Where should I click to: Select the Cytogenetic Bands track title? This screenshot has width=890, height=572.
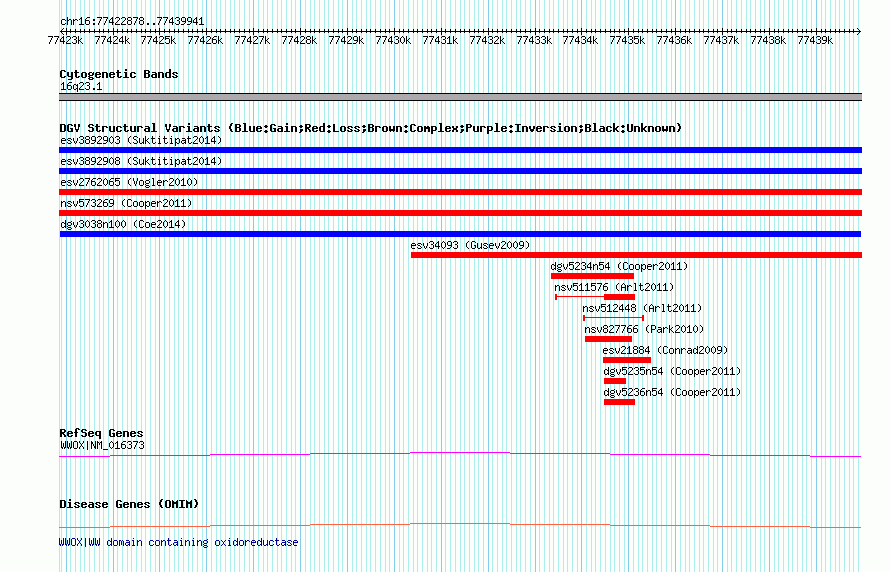[119, 74]
